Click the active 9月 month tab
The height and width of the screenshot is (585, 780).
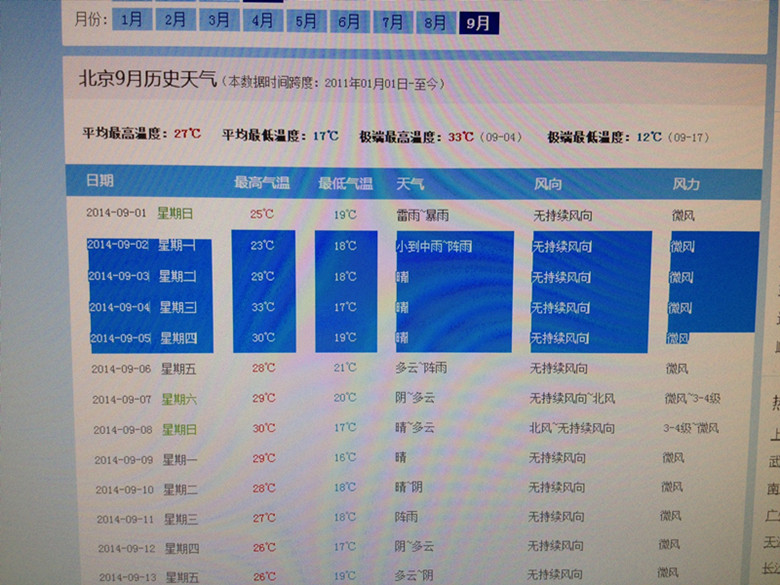point(479,22)
